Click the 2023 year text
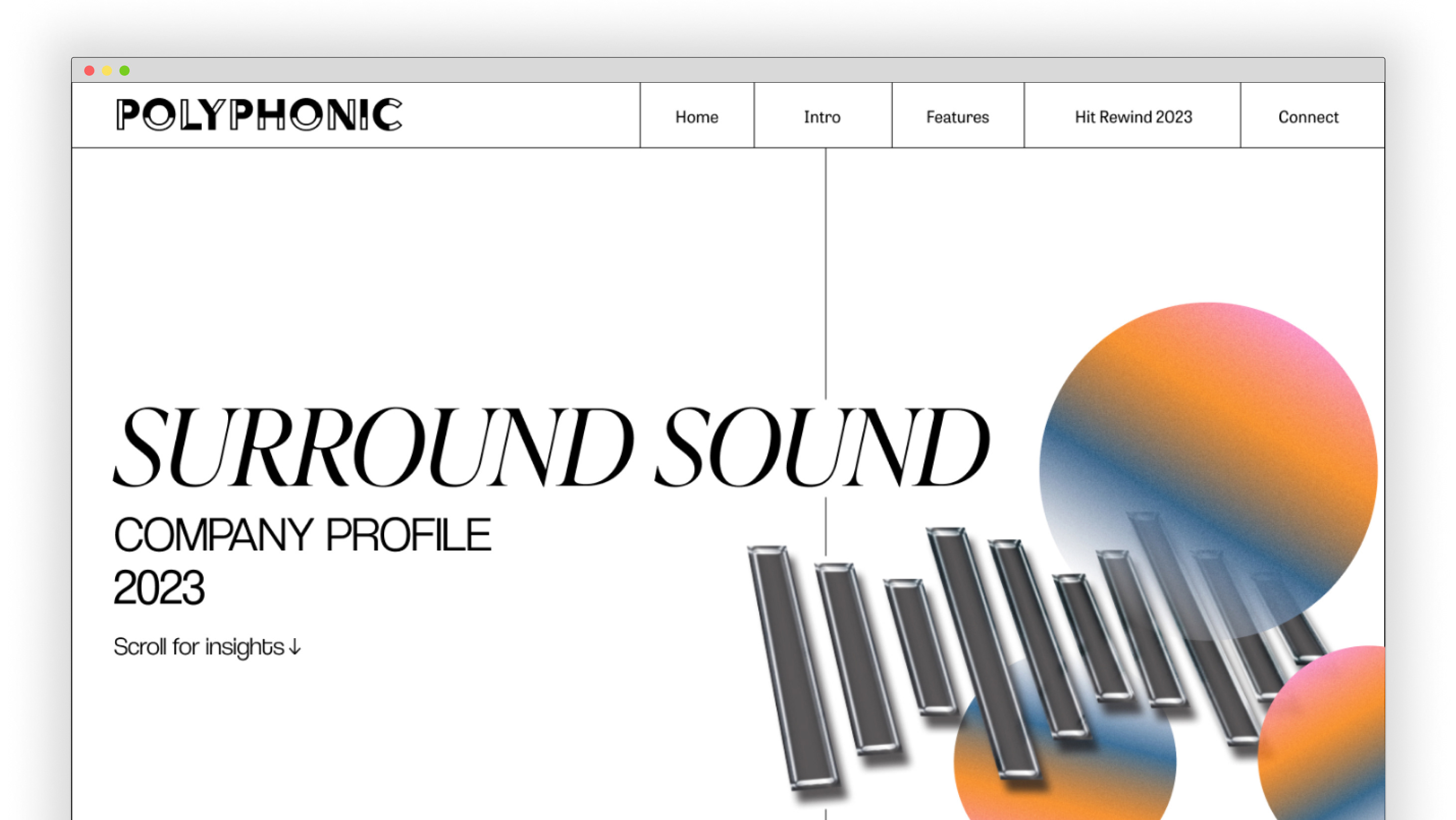 (x=159, y=588)
